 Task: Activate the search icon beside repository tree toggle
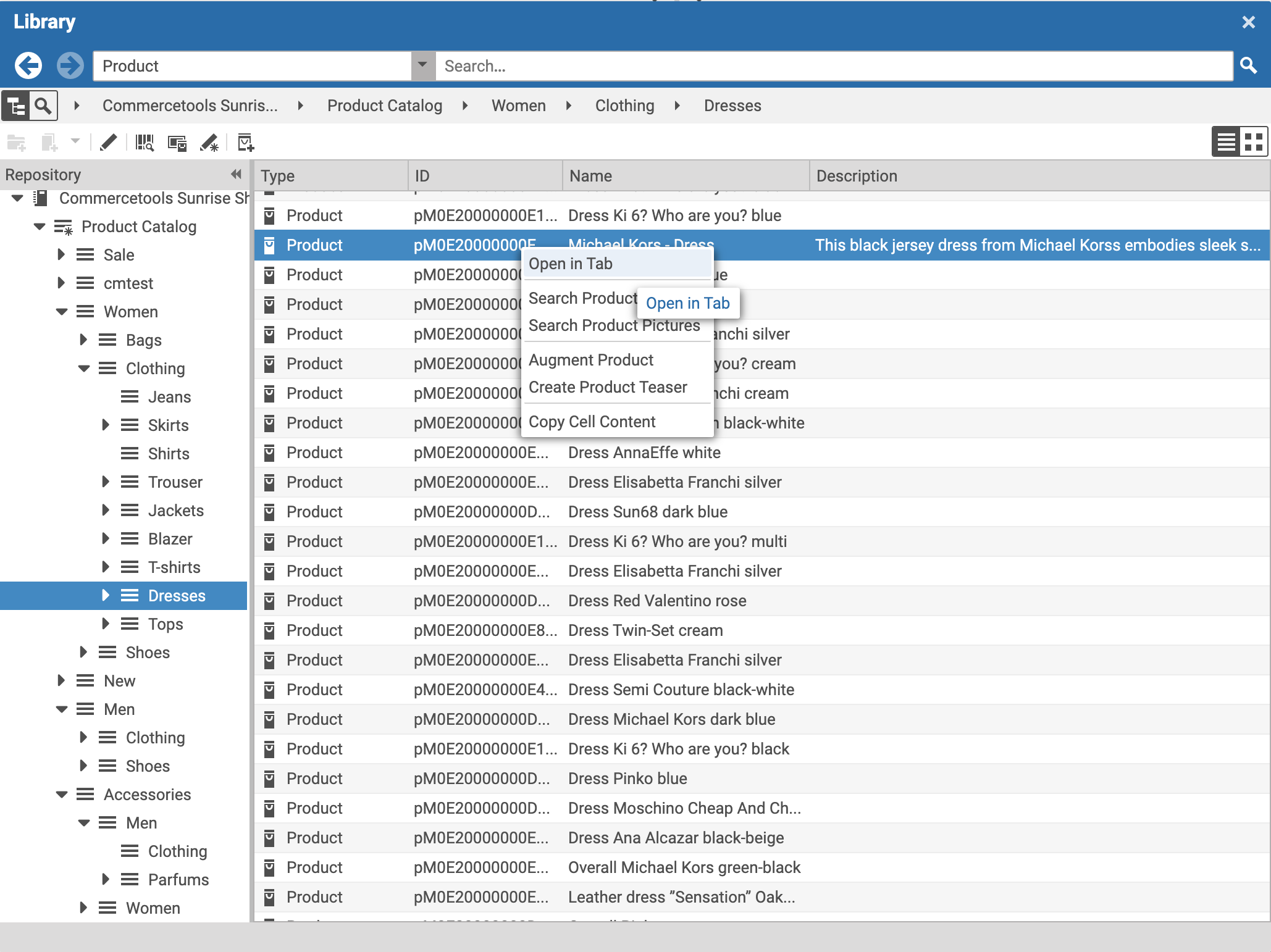coord(43,106)
